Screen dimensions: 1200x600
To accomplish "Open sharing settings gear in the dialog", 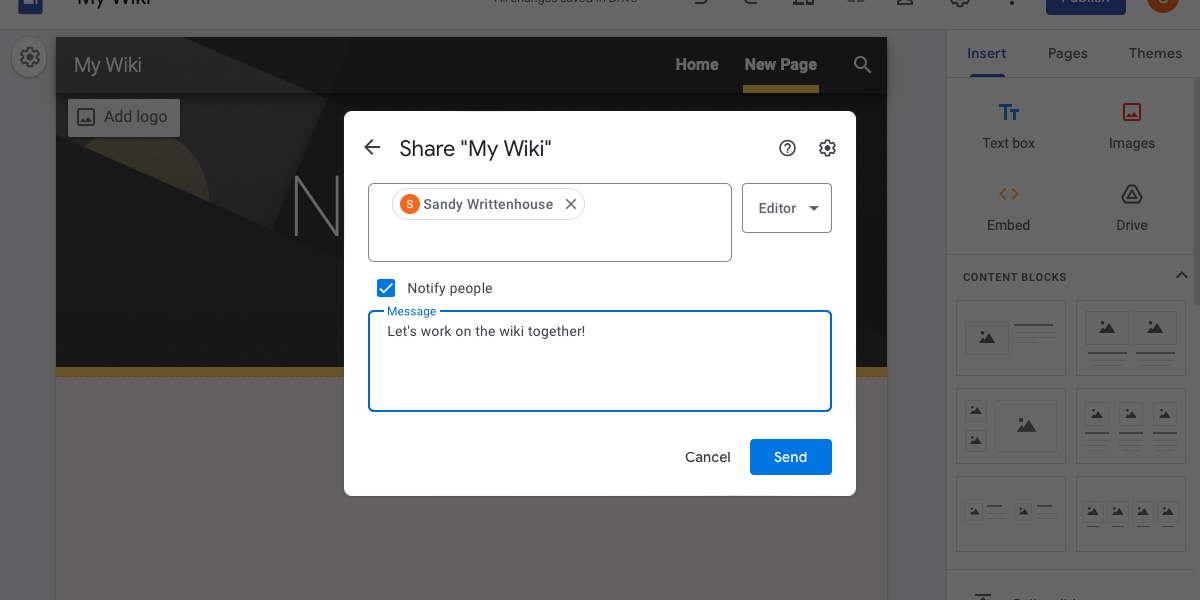I will (x=827, y=147).
